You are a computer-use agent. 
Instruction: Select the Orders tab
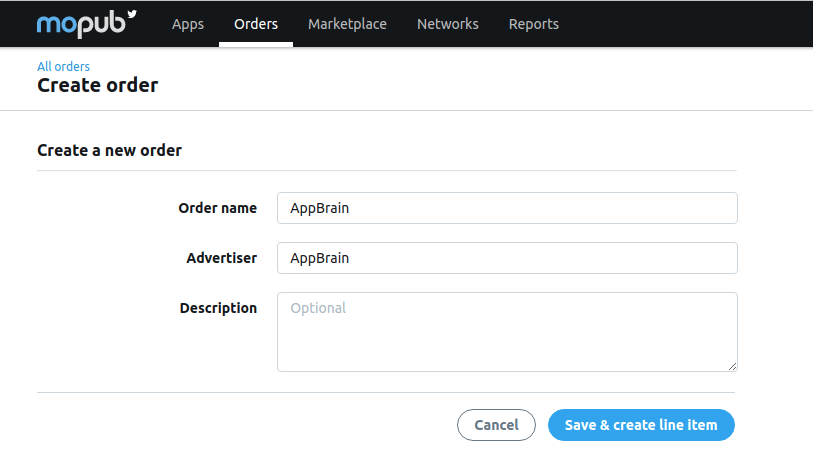click(256, 24)
